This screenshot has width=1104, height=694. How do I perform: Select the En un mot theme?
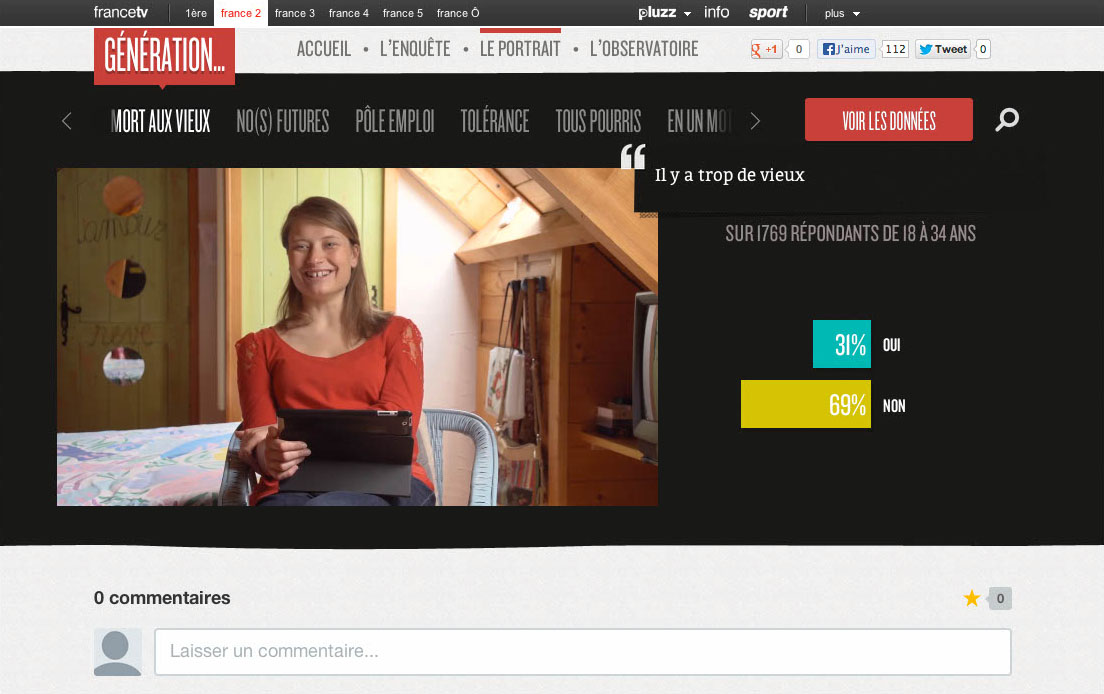click(700, 121)
